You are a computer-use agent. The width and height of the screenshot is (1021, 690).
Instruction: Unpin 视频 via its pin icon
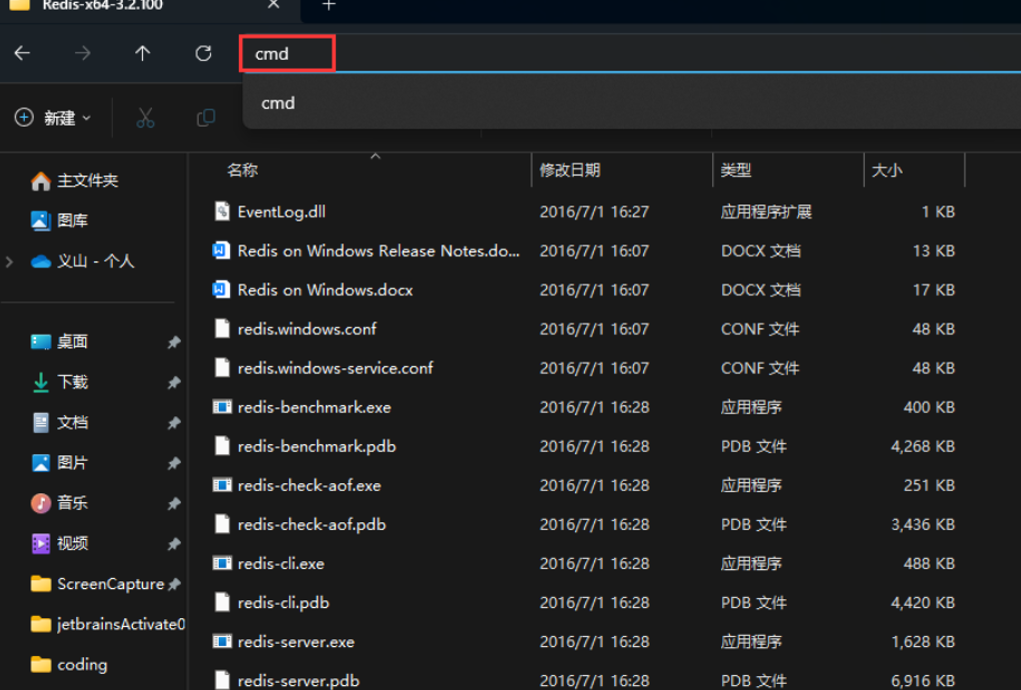click(174, 544)
